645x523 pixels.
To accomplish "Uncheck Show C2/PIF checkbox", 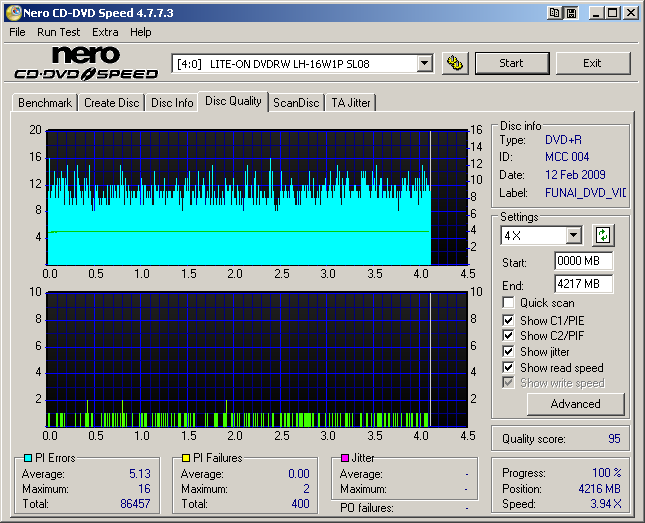I will [508, 336].
